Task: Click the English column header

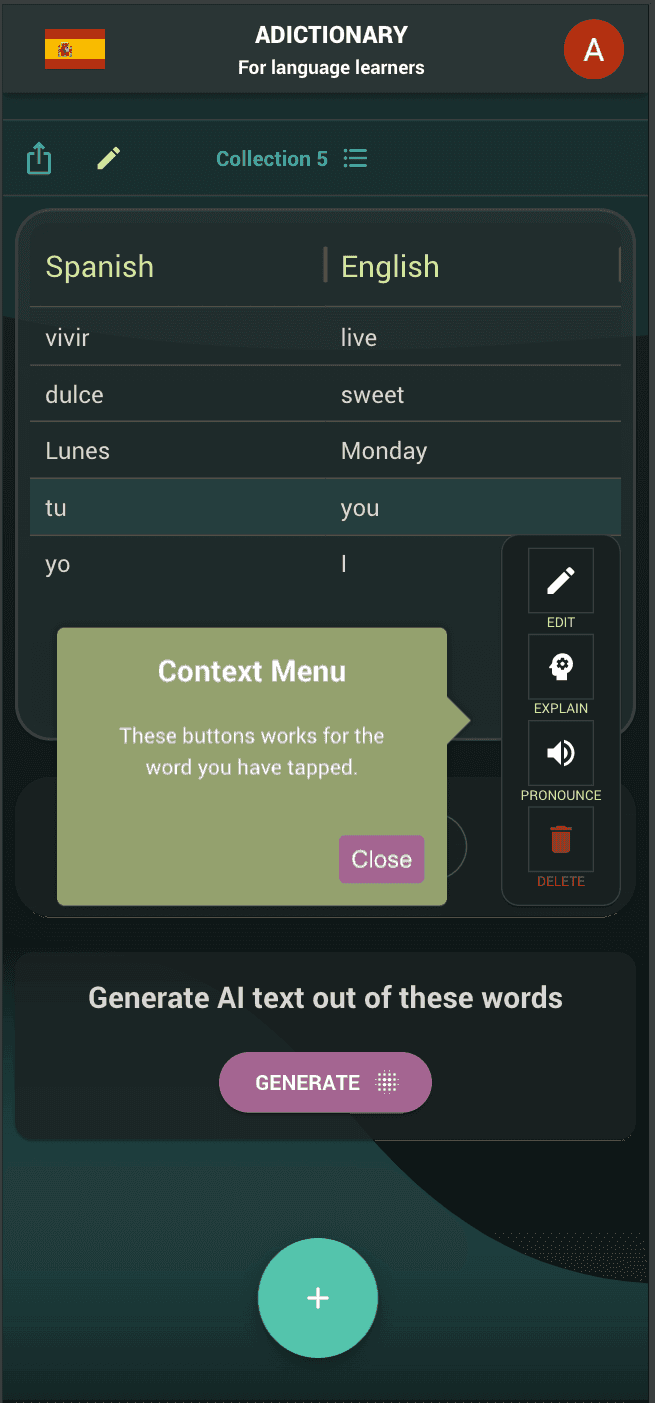Action: [390, 267]
